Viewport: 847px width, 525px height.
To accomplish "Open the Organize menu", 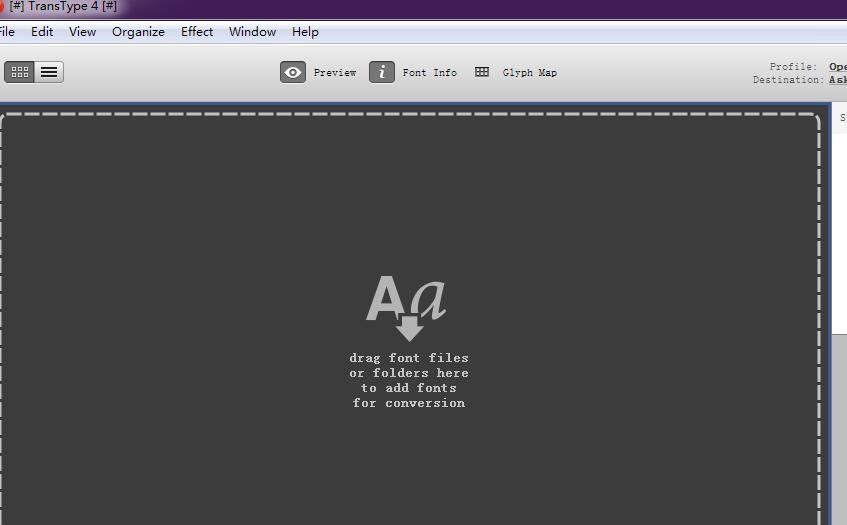I will click(138, 32).
